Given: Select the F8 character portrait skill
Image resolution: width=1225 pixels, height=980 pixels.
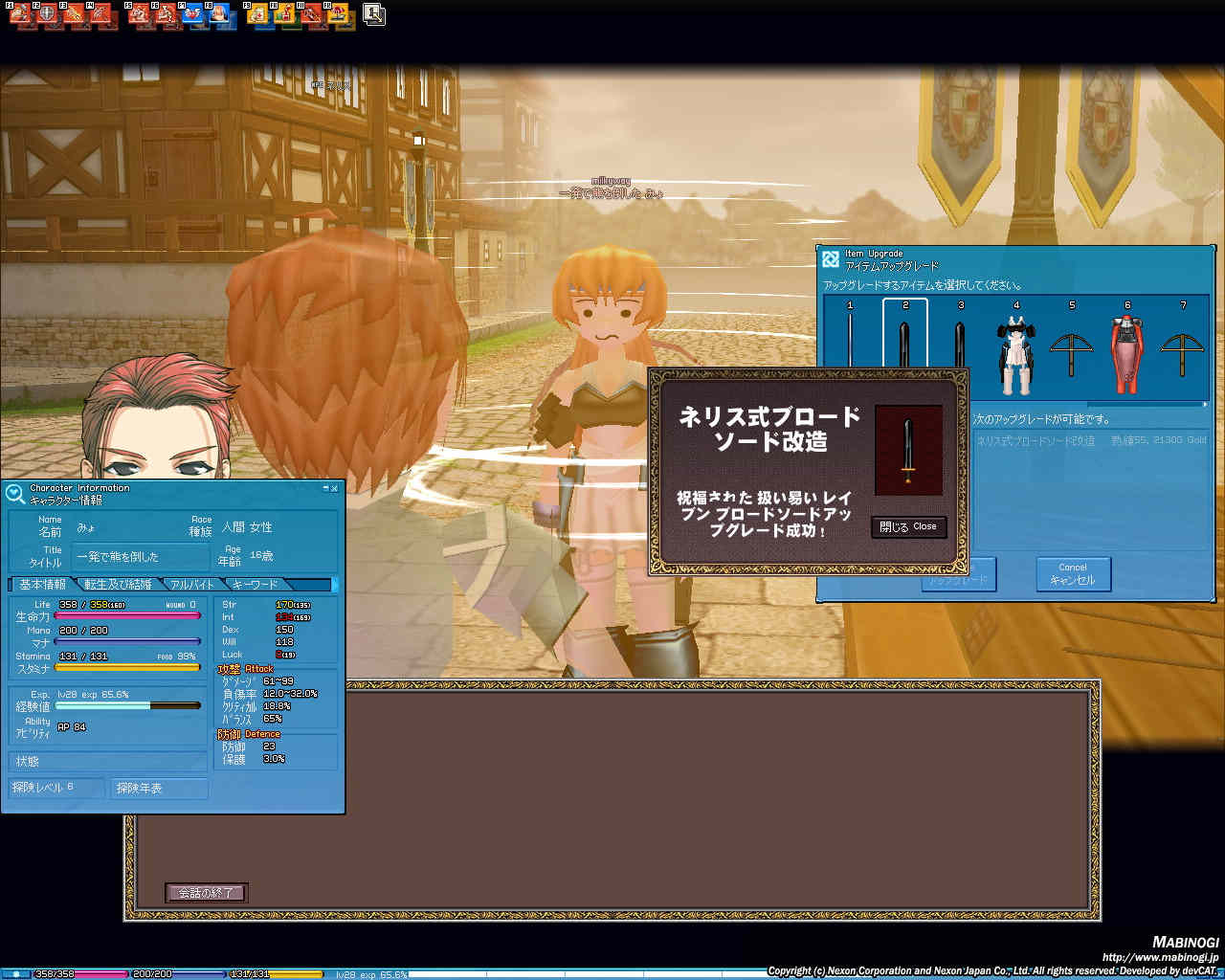Looking at the screenshot, I should pyautogui.click(x=220, y=15).
